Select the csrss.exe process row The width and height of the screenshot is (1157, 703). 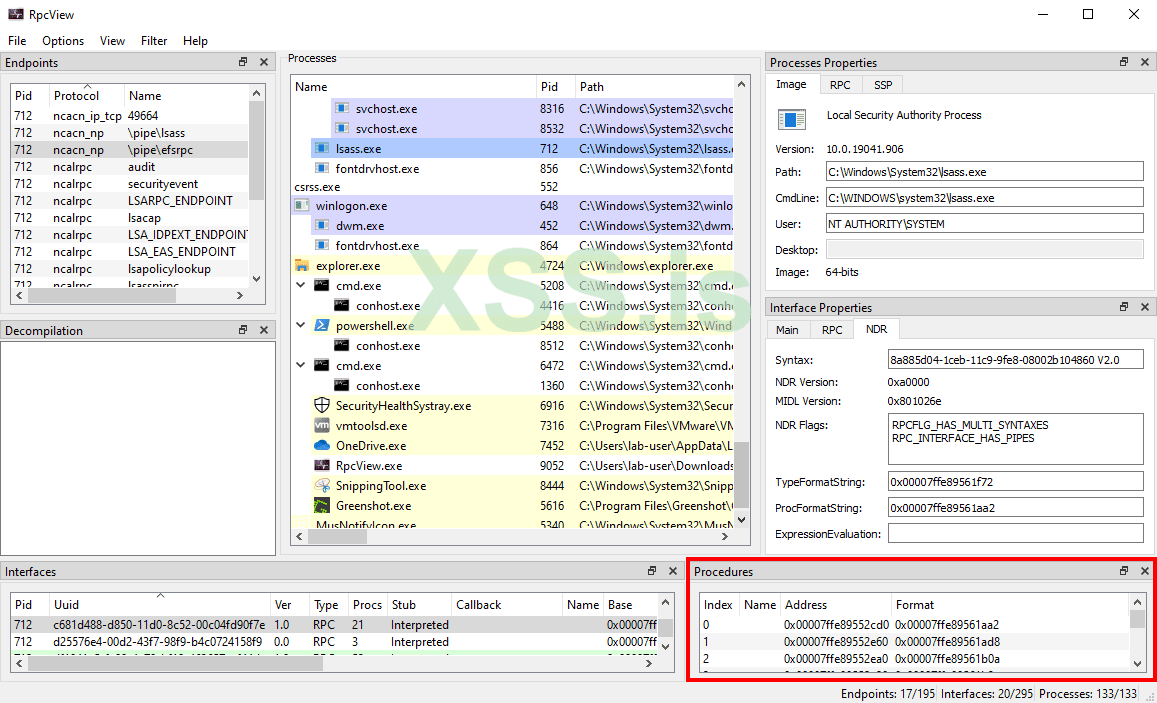click(512, 187)
